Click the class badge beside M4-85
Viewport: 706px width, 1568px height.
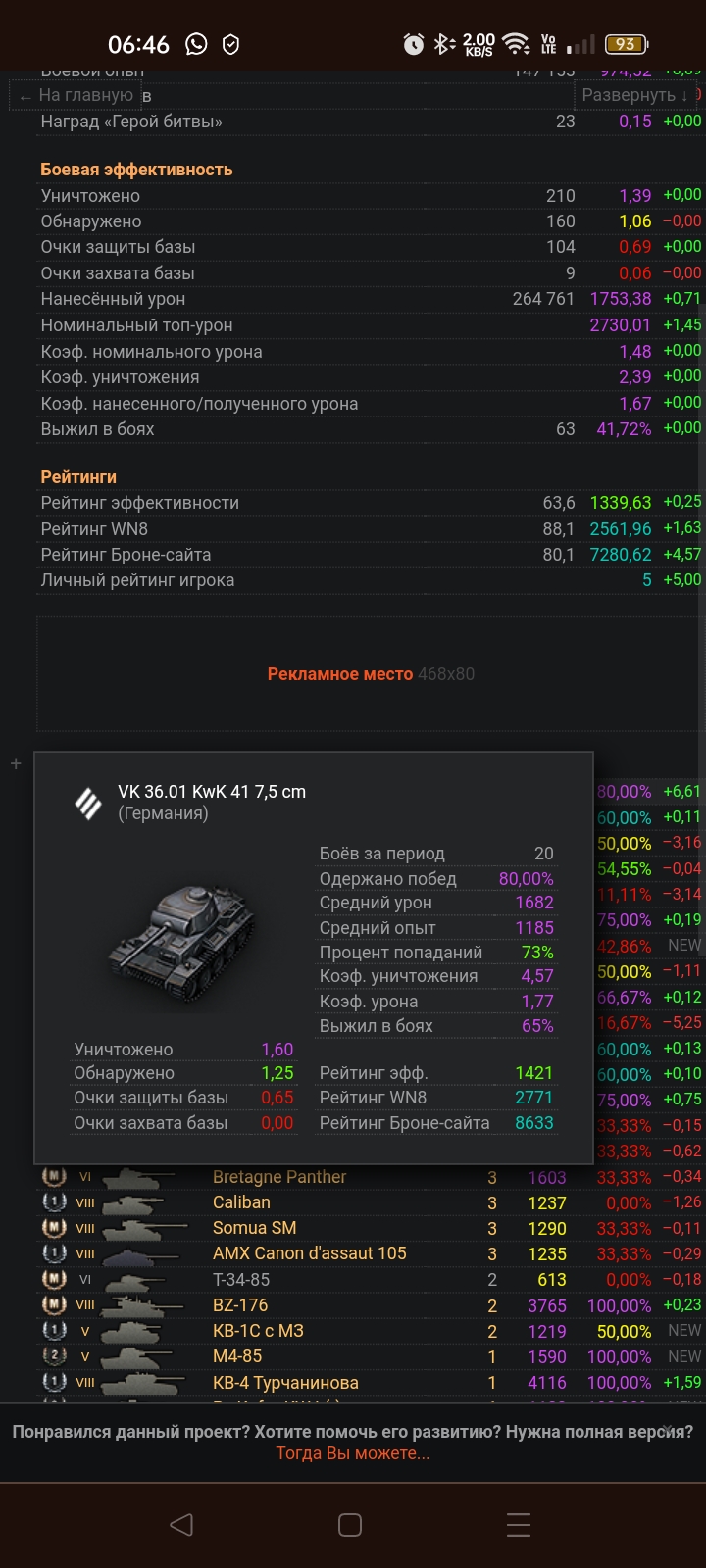point(54,1356)
